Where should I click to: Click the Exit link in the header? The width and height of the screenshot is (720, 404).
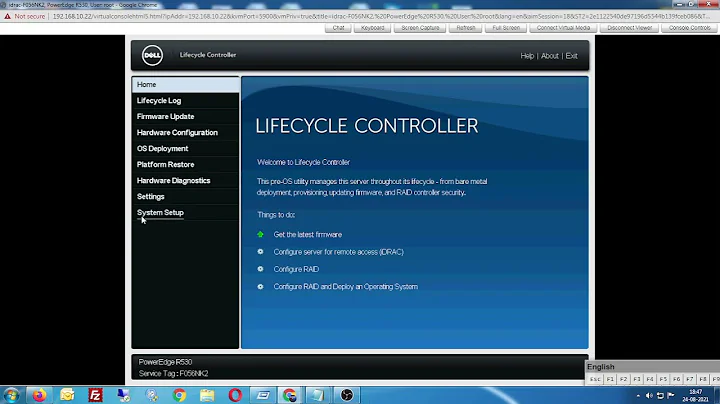point(571,56)
